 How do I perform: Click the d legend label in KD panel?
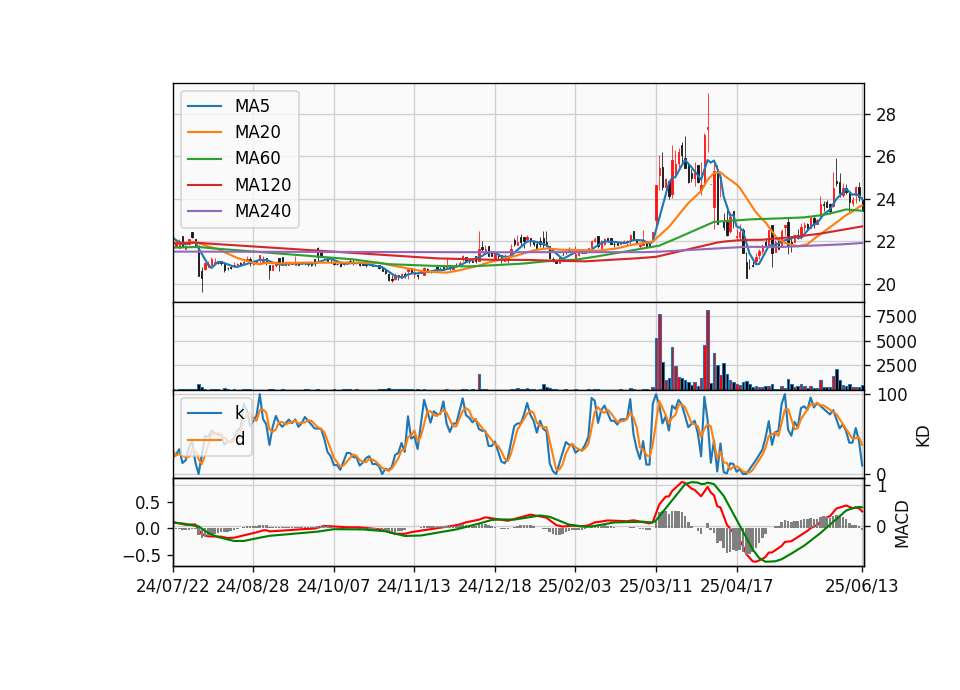pyautogui.click(x=240, y=439)
